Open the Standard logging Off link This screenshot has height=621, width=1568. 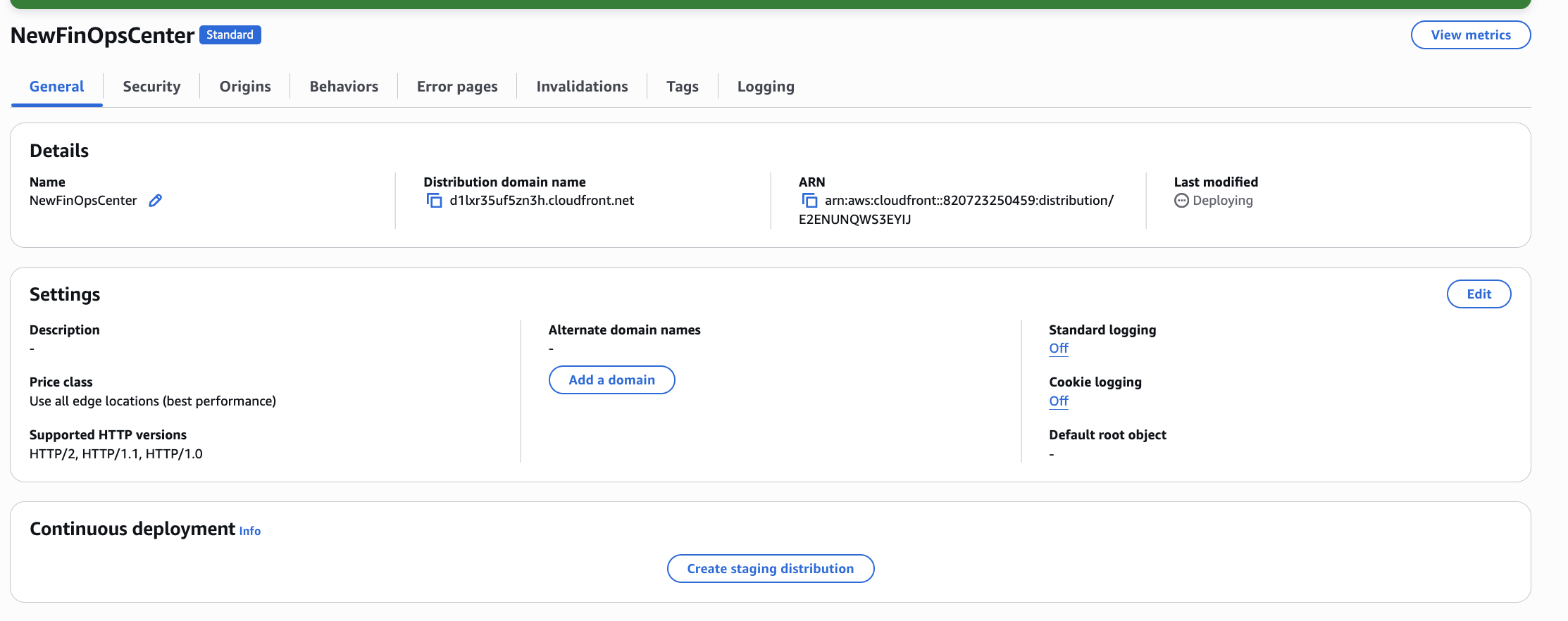pos(1058,349)
